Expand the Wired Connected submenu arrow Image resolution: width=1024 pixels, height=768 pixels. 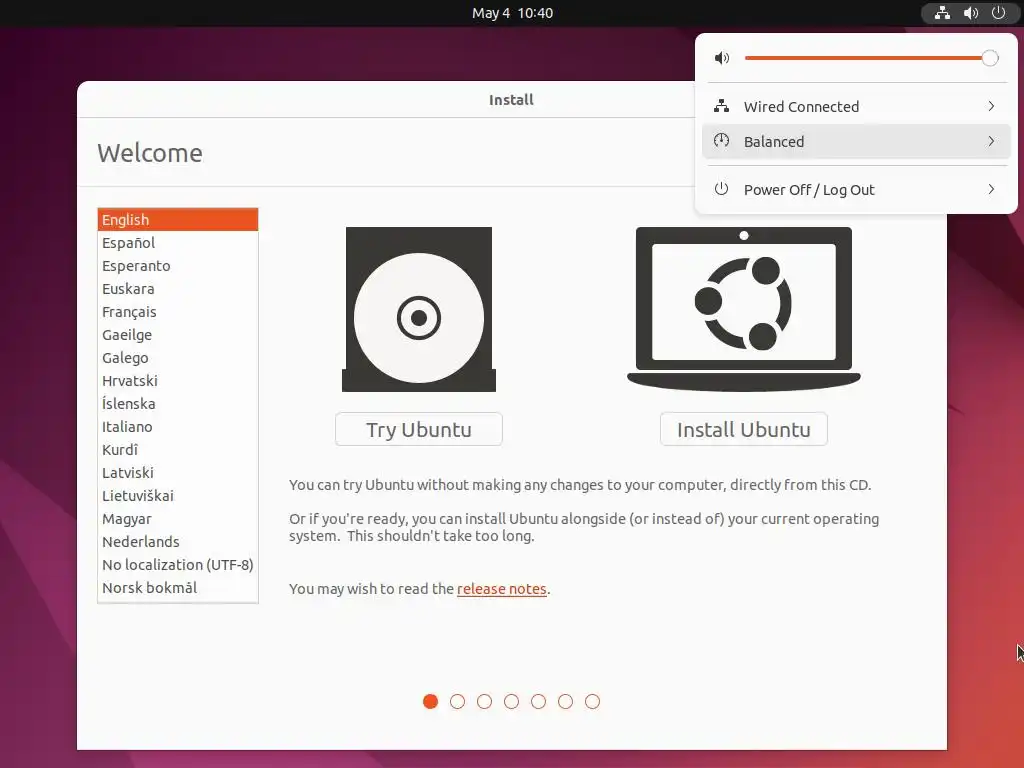click(991, 106)
